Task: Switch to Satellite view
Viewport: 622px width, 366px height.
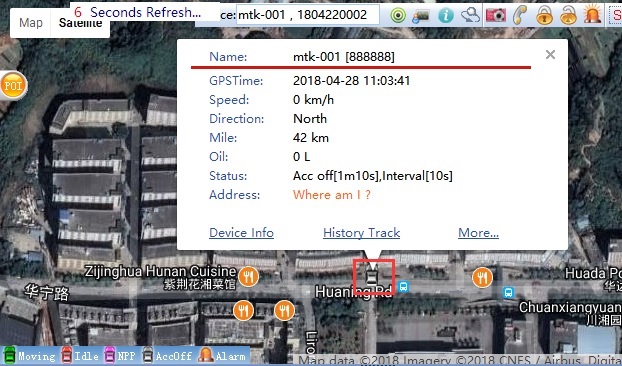Action: (80, 23)
